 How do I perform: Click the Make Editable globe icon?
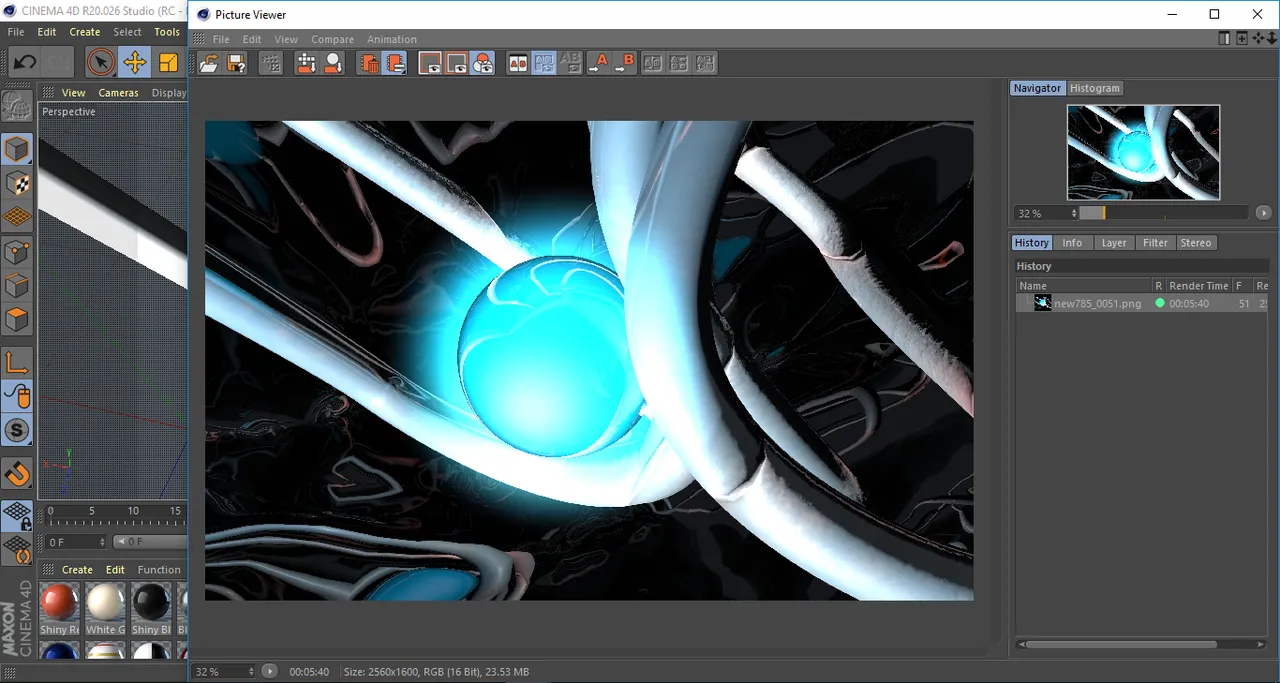17,107
